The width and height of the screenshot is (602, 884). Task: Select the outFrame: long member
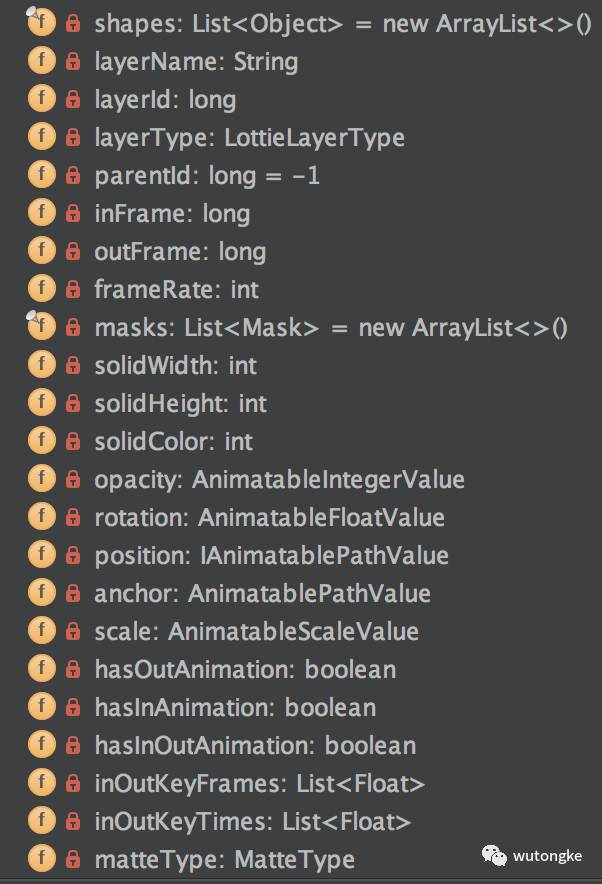point(180,251)
